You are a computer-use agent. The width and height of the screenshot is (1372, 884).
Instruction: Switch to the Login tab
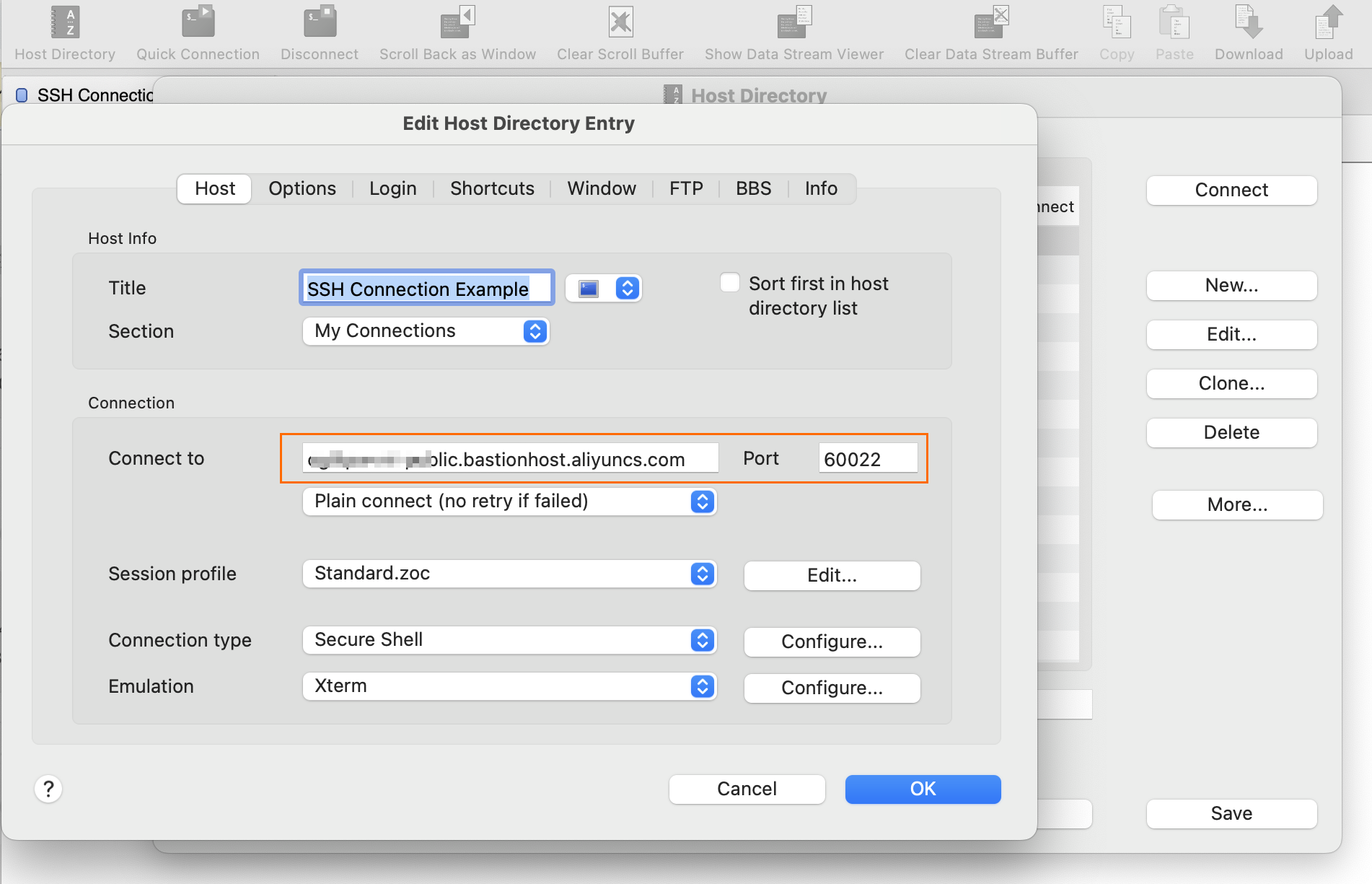pos(393,189)
